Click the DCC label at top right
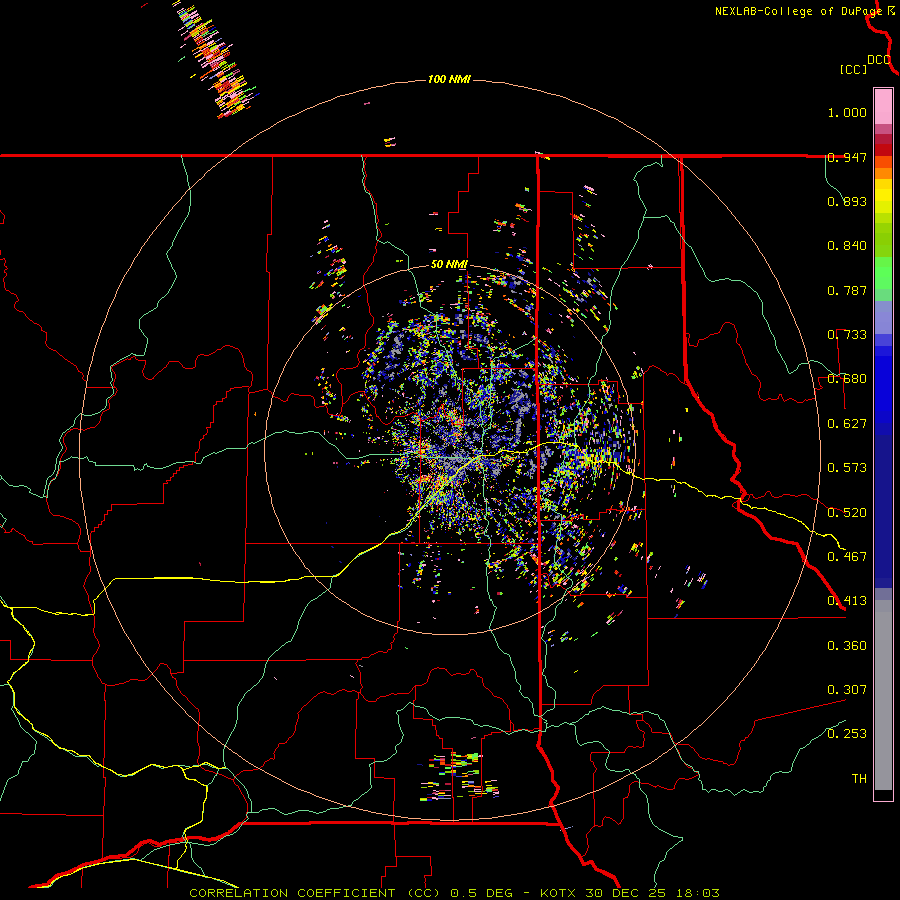The height and width of the screenshot is (900, 900). click(878, 60)
